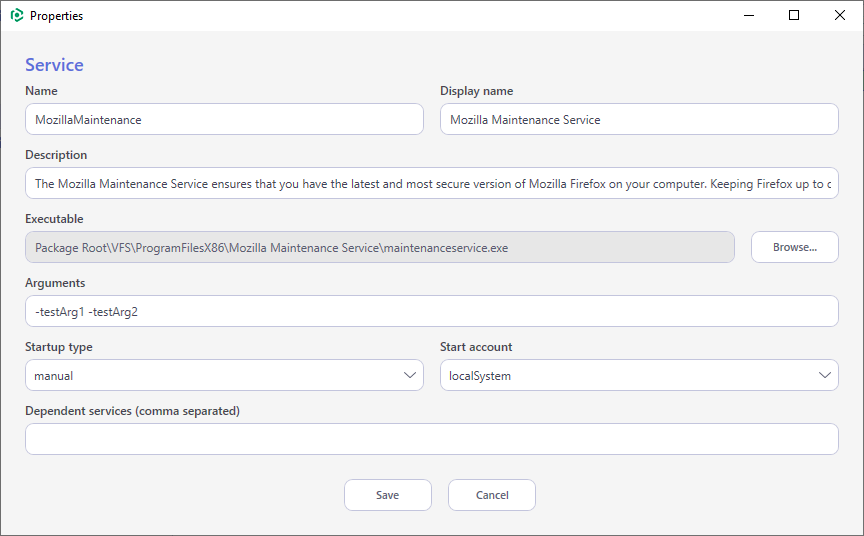Click the Description label
Image resolution: width=864 pixels, height=536 pixels.
[56, 155]
